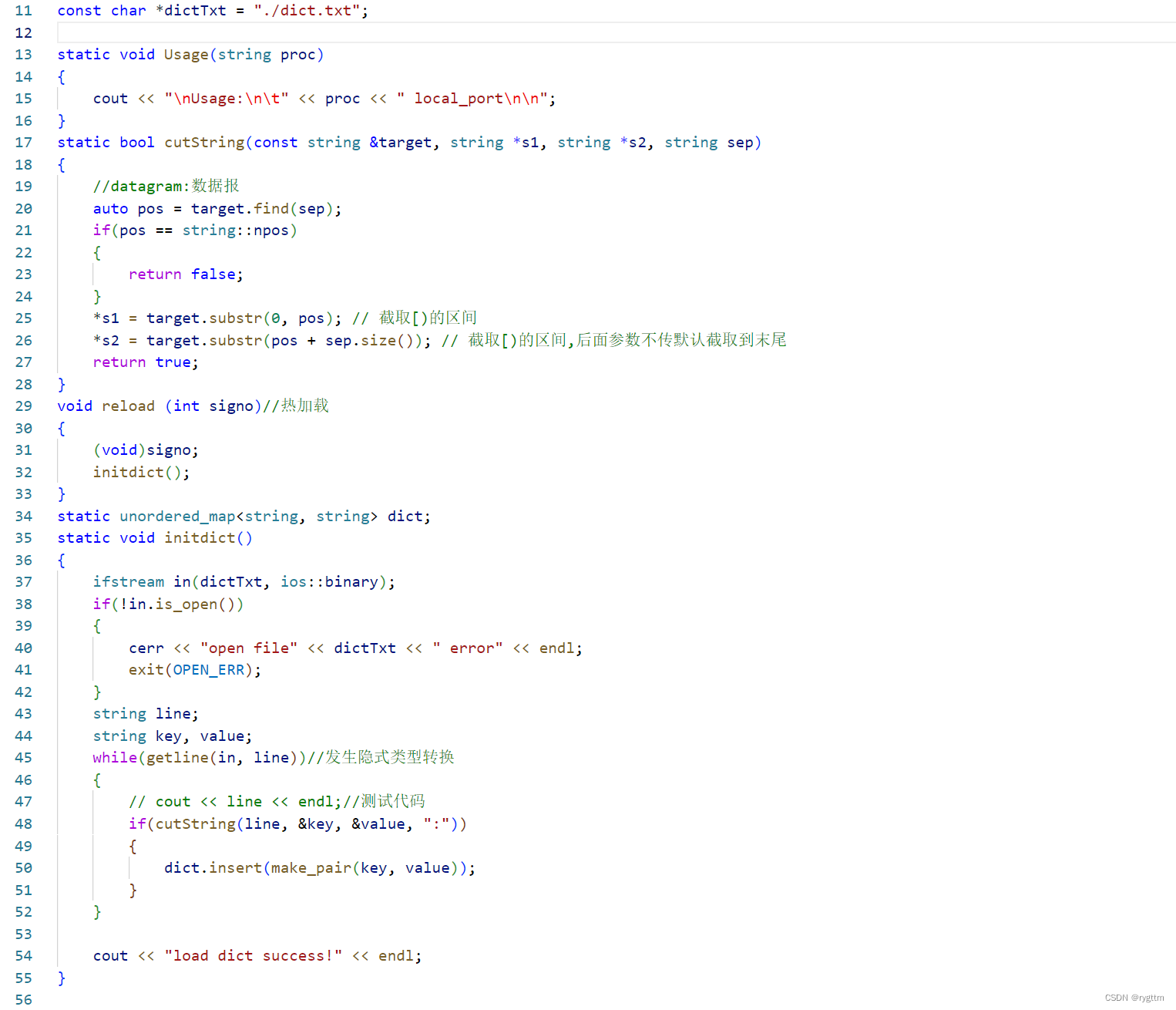Select the function name Usage on line 13

pyautogui.click(x=186, y=55)
